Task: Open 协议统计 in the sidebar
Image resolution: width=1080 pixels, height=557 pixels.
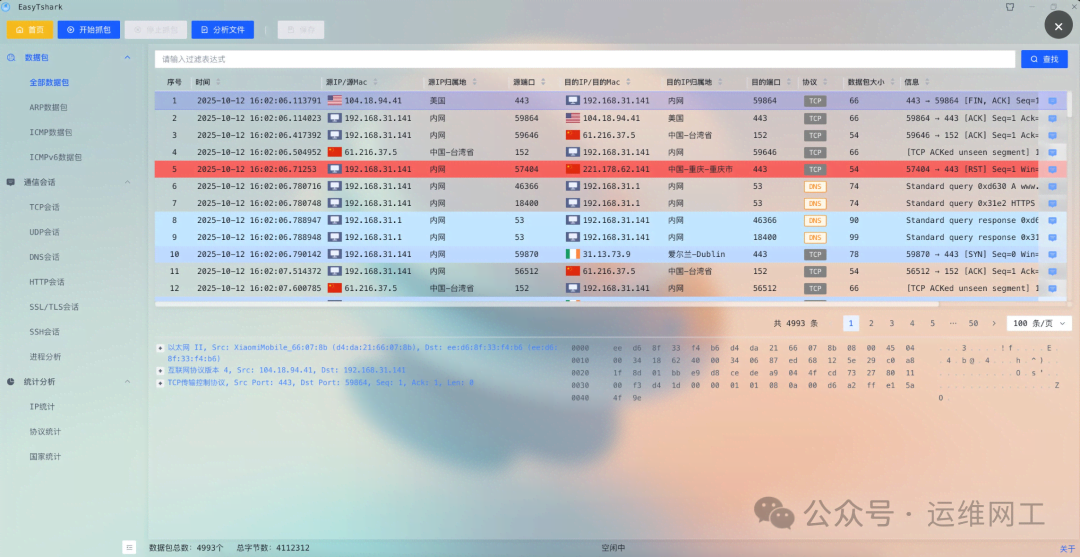Action: coord(45,431)
